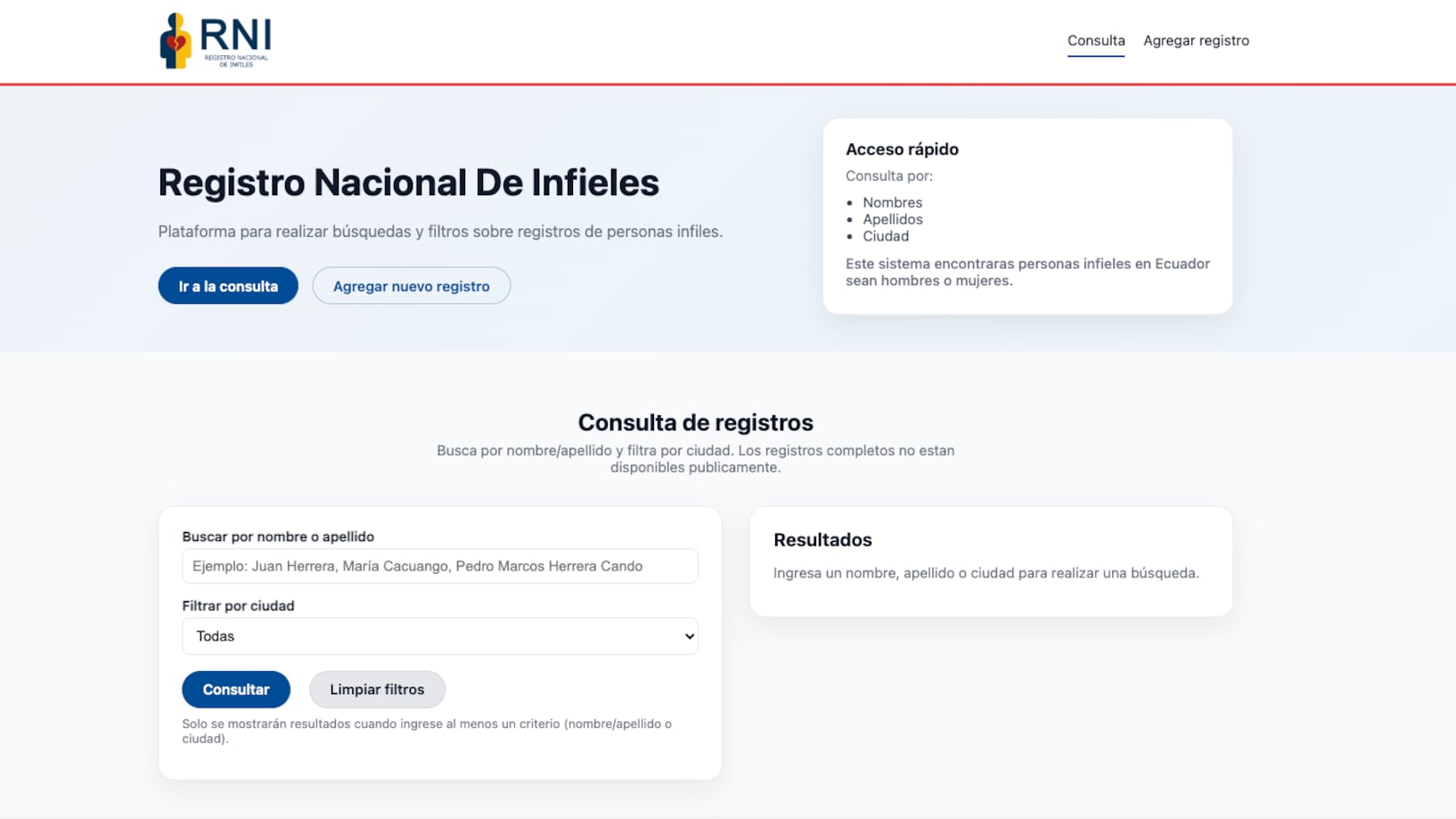Open the 'Filtrar por ciudad' dropdown
Viewport: 1456px width, 819px height.
tap(440, 635)
